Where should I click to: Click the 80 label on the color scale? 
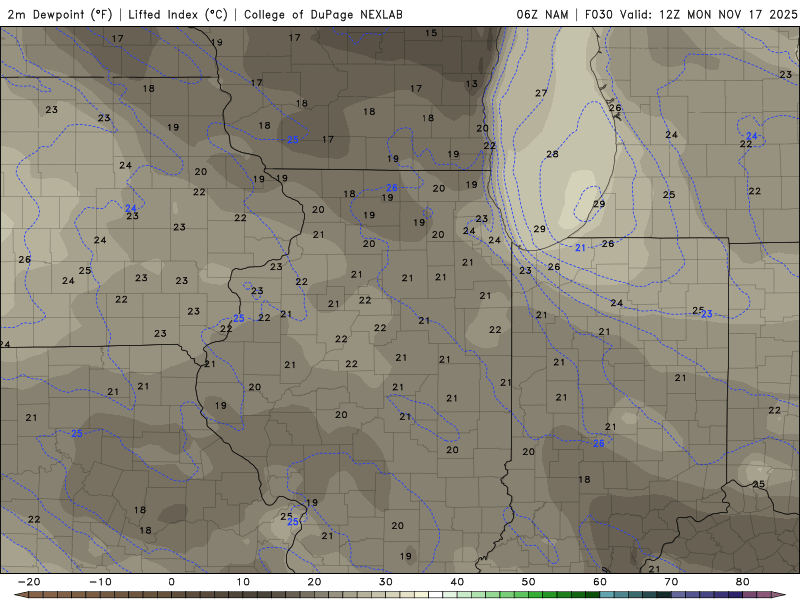pos(743,582)
